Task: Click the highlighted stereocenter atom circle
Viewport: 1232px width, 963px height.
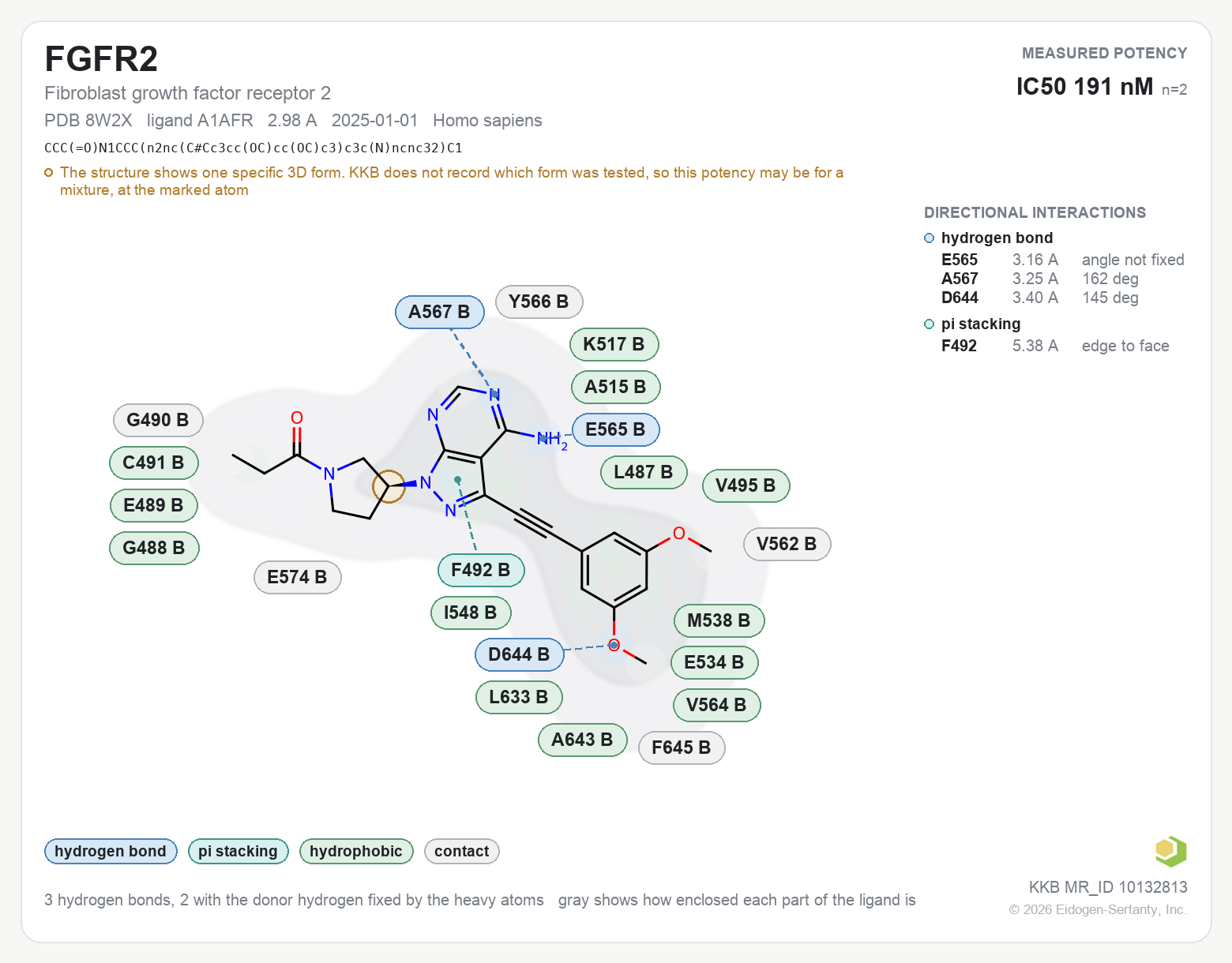Action: pyautogui.click(x=389, y=486)
